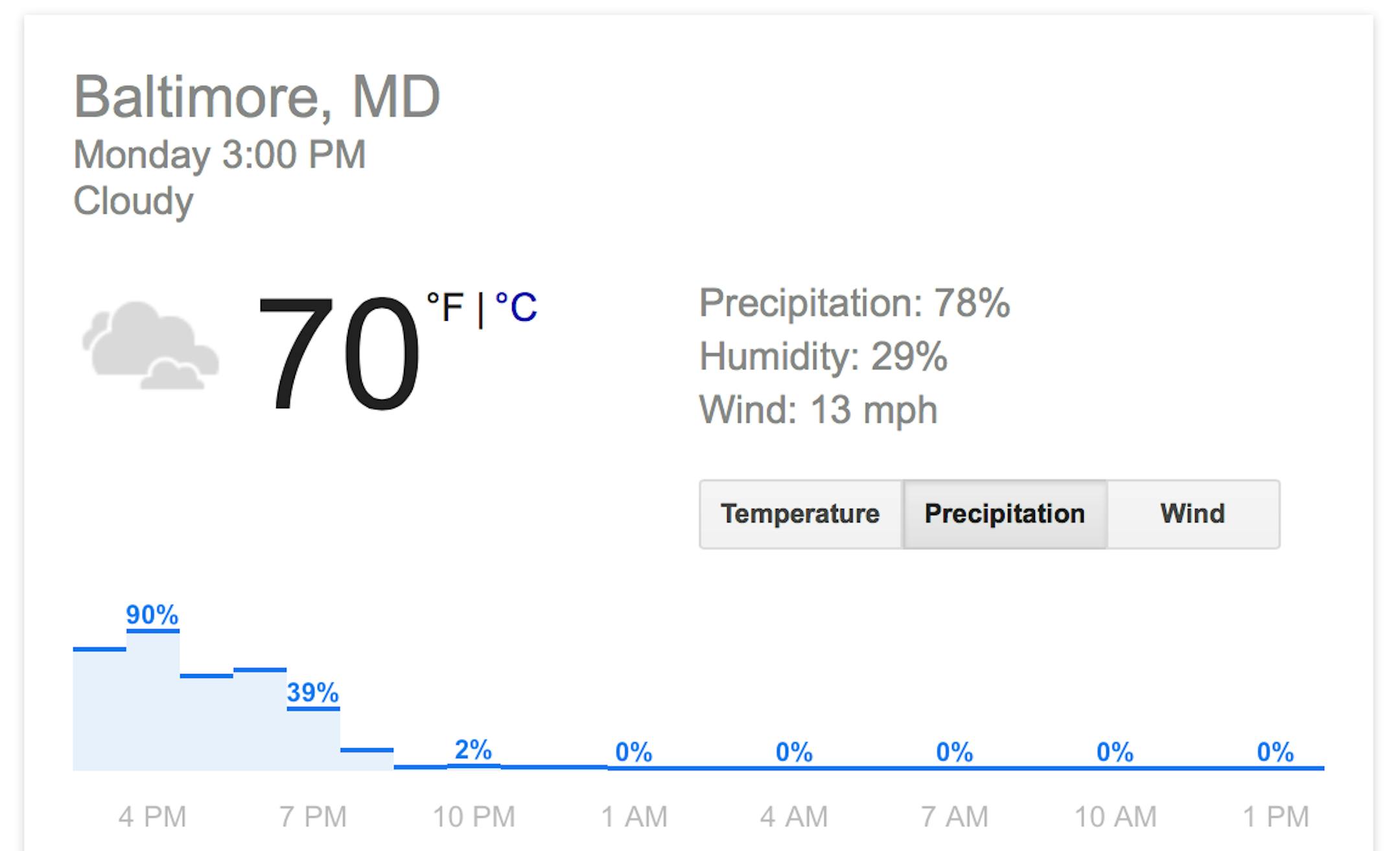Select the 4 AM time label
The image size is (1400, 851).
(794, 817)
